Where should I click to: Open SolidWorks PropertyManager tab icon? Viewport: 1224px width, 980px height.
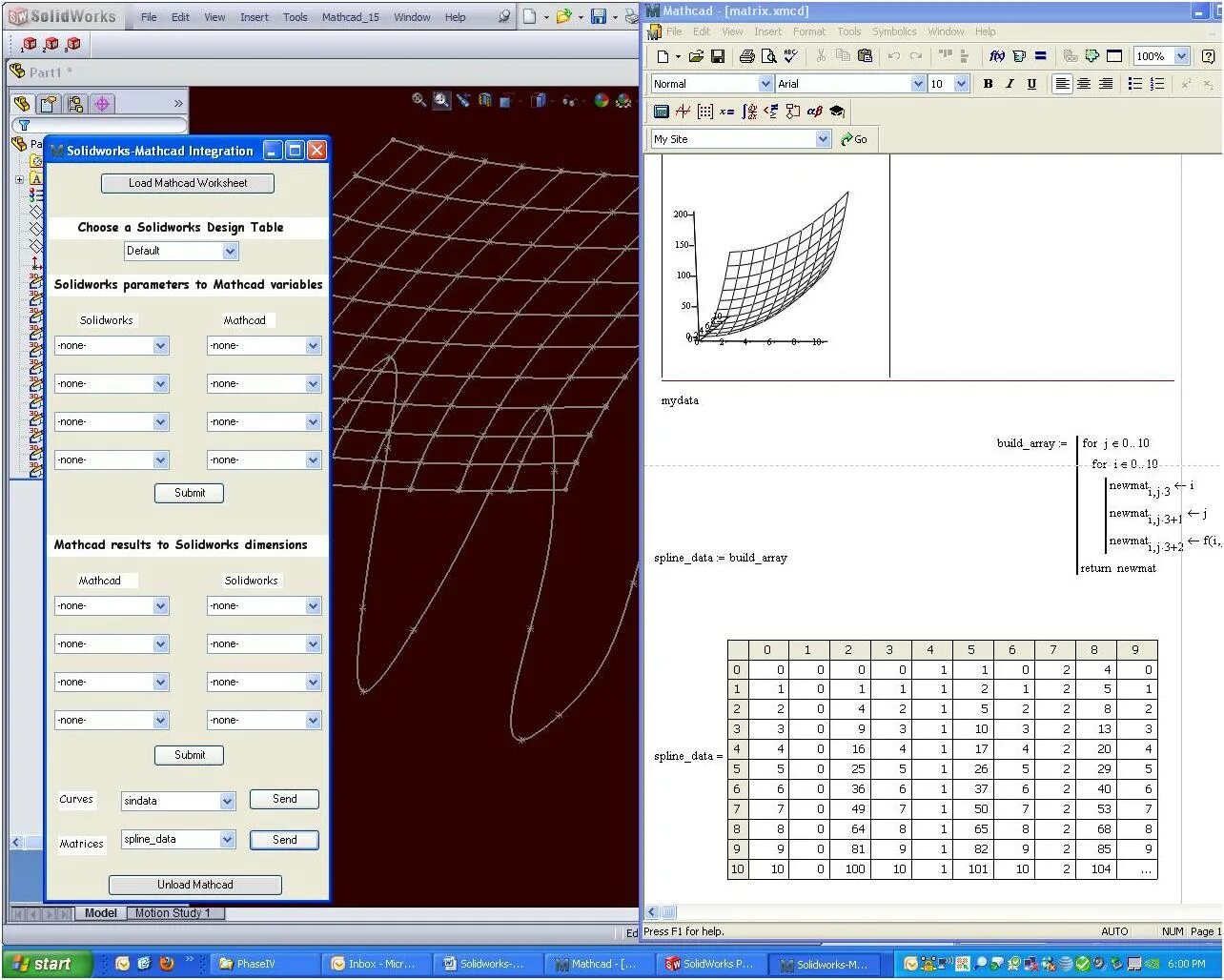pyautogui.click(x=49, y=103)
